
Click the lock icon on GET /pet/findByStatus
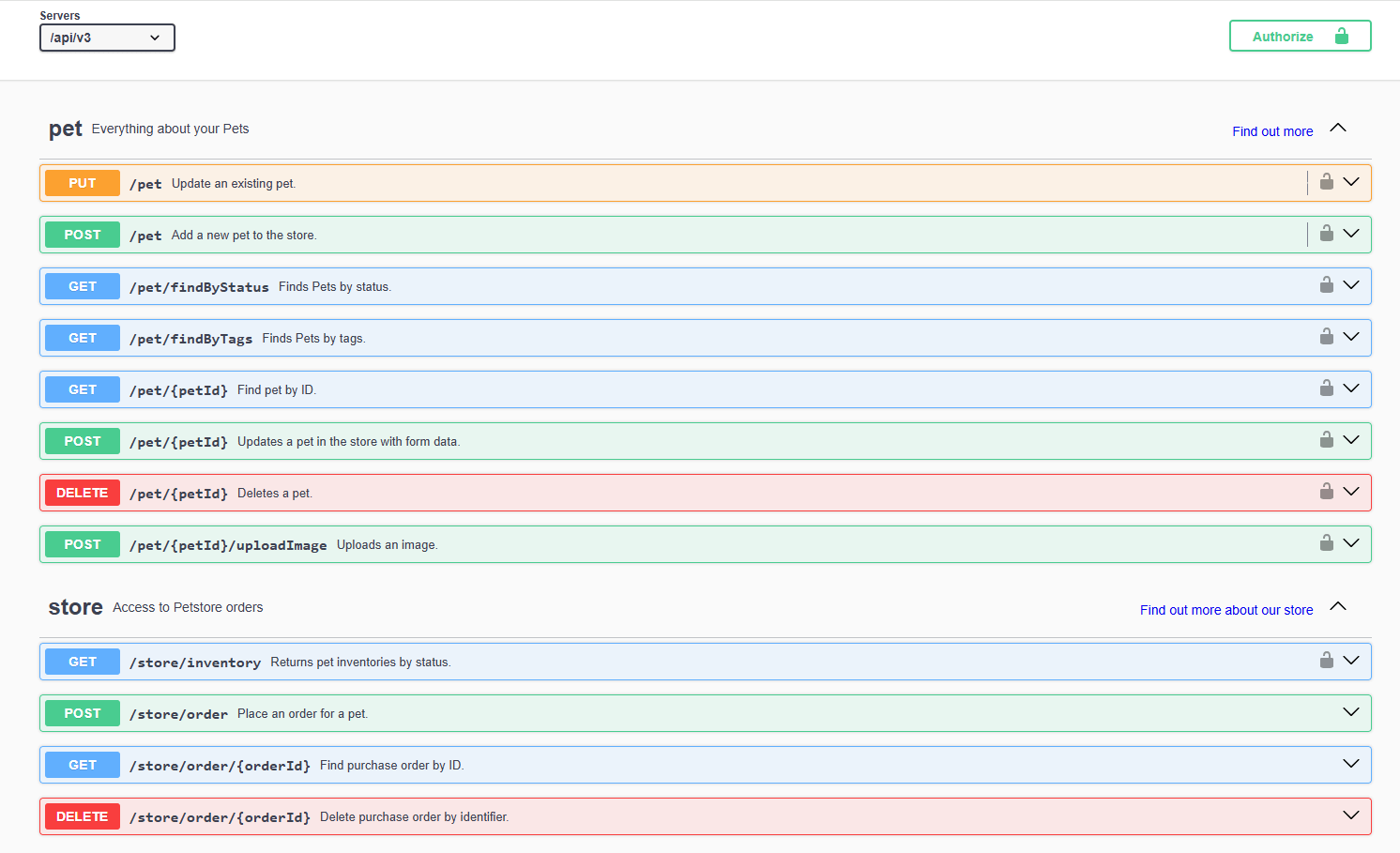pyautogui.click(x=1326, y=285)
